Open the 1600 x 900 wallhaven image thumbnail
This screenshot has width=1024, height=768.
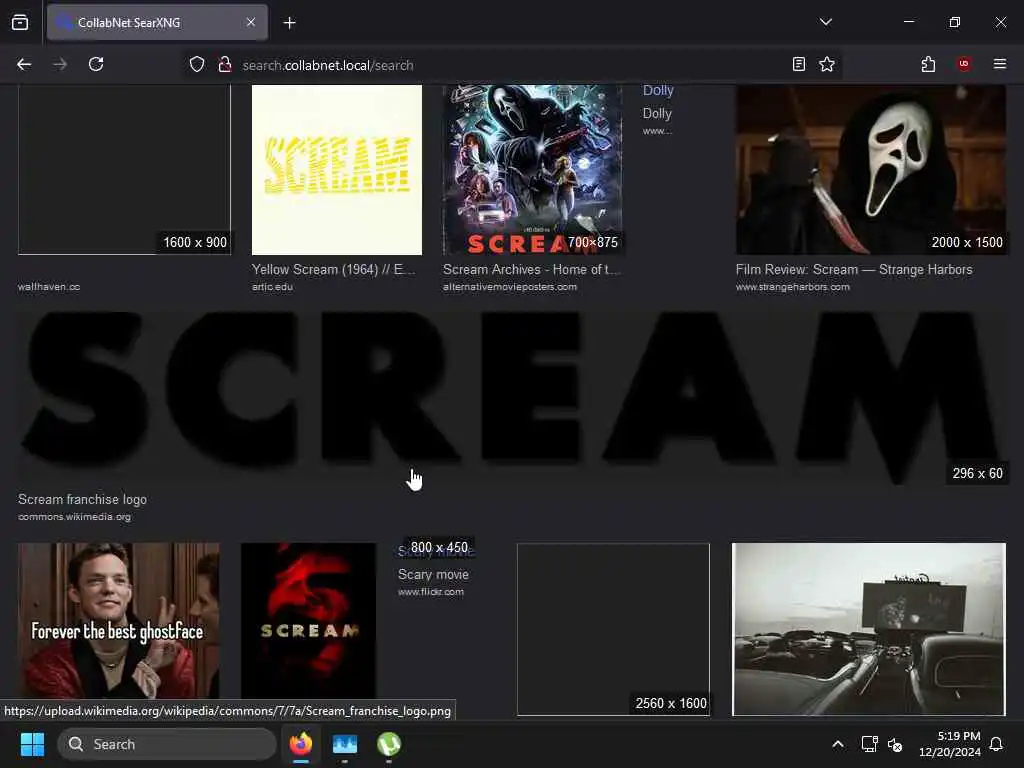click(x=124, y=169)
